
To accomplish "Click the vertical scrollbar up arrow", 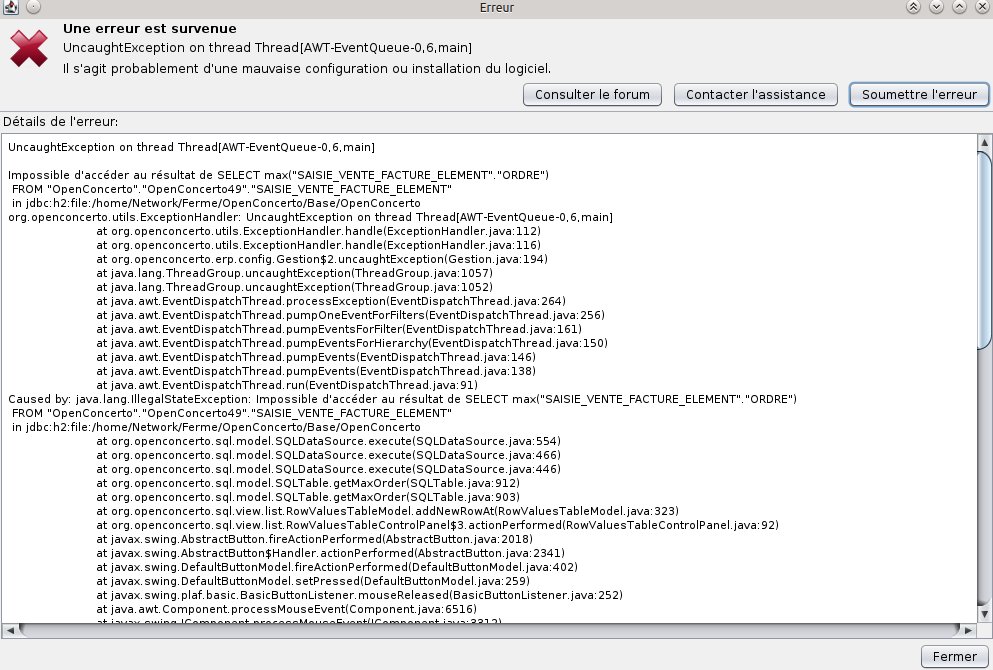I will (x=984, y=143).
